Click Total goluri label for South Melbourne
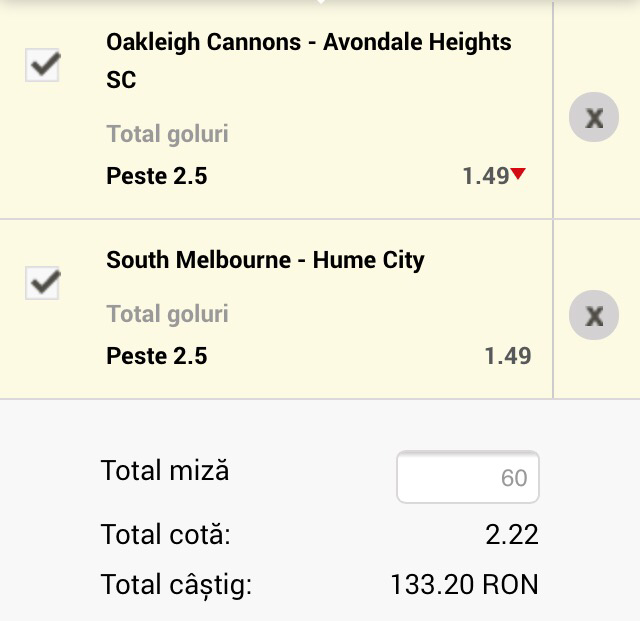 point(167,314)
